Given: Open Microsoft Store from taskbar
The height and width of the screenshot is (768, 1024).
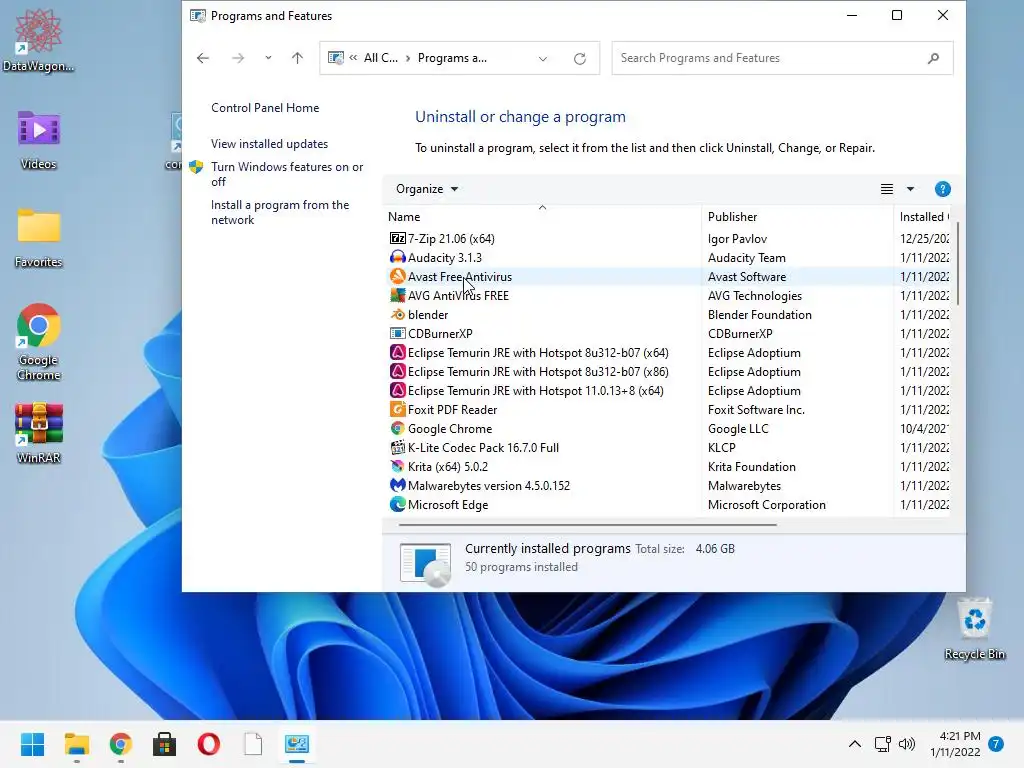Looking at the screenshot, I should [x=165, y=744].
